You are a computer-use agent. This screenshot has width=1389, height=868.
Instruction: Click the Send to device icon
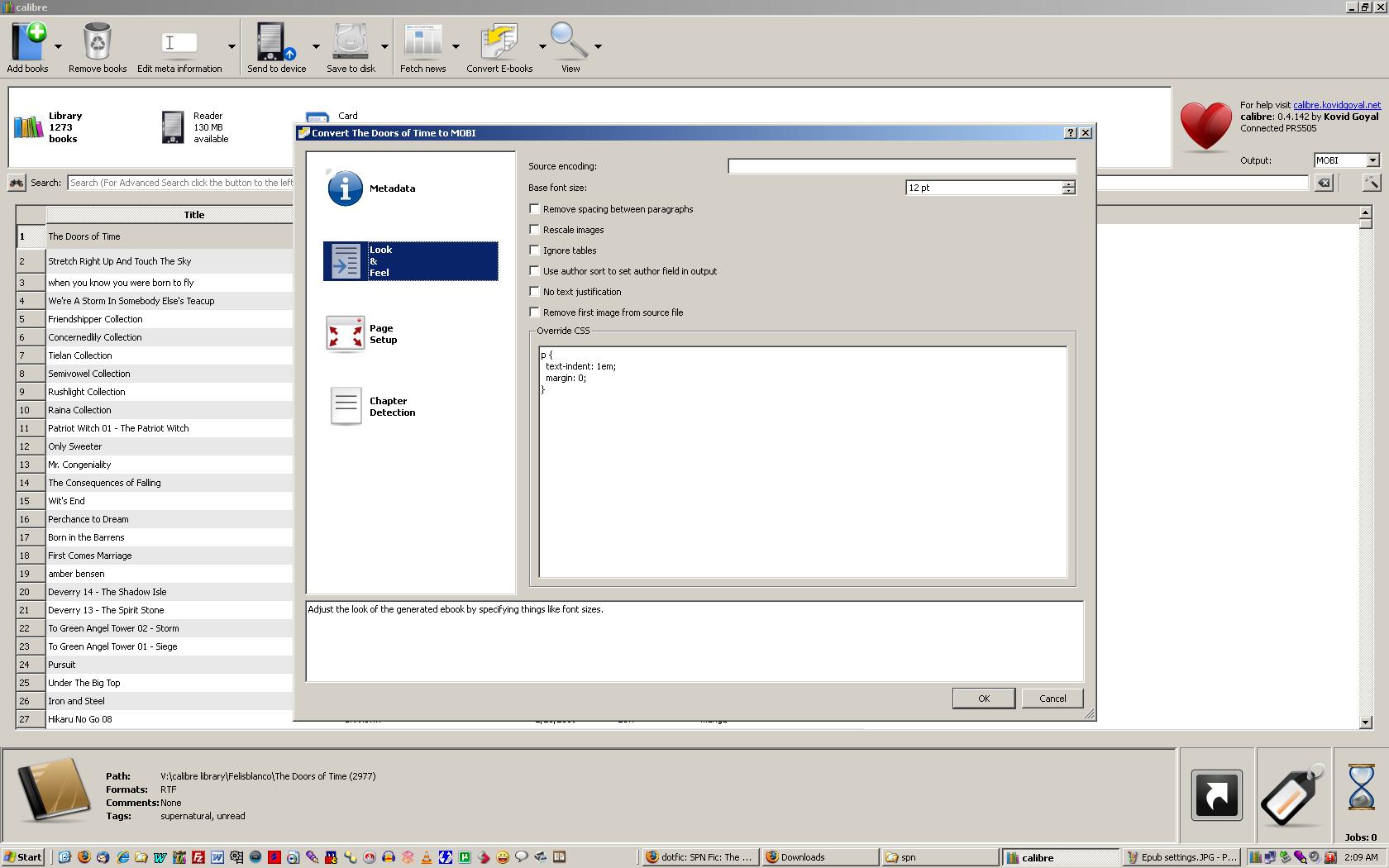275,41
